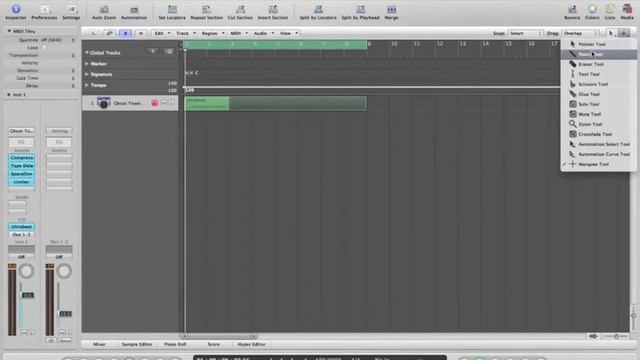Viewport: 640px width, 360px height.
Task: Collapse the MIDI Thru inspector section
Action: coord(9,31)
